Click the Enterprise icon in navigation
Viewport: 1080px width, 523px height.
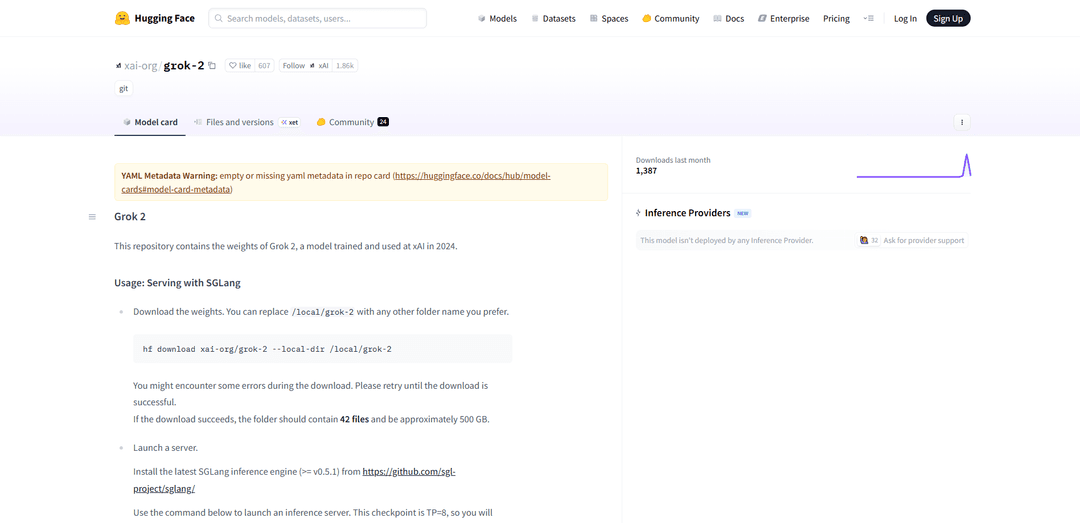tap(762, 19)
